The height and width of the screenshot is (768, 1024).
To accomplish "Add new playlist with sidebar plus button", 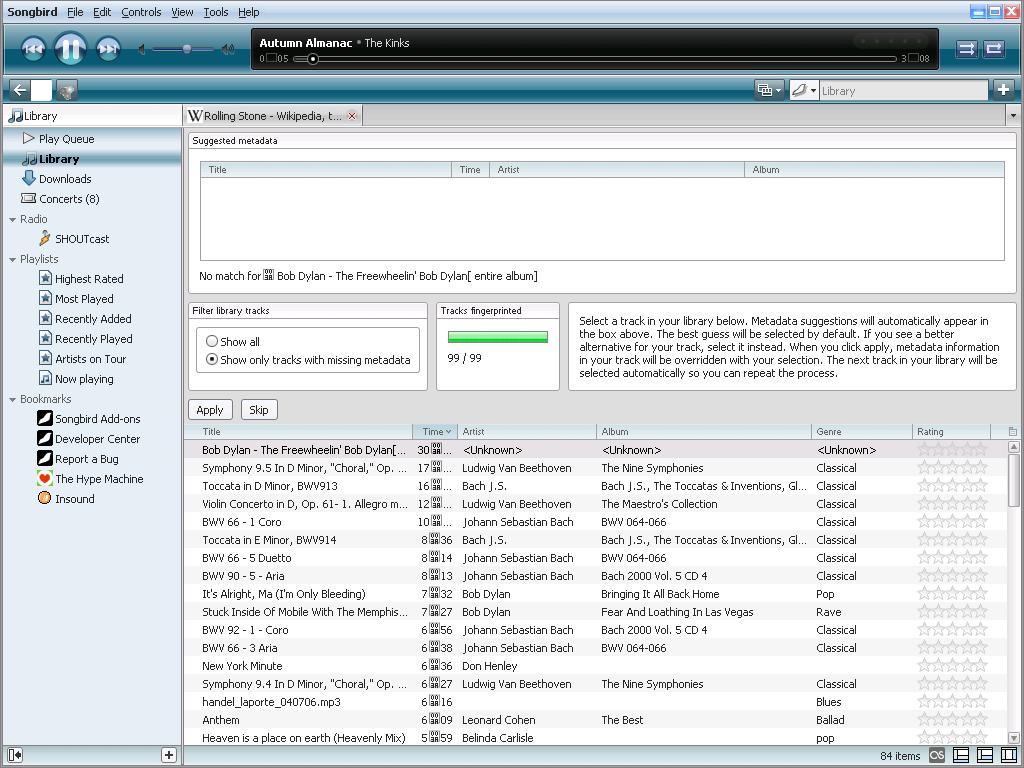I will pyautogui.click(x=168, y=756).
